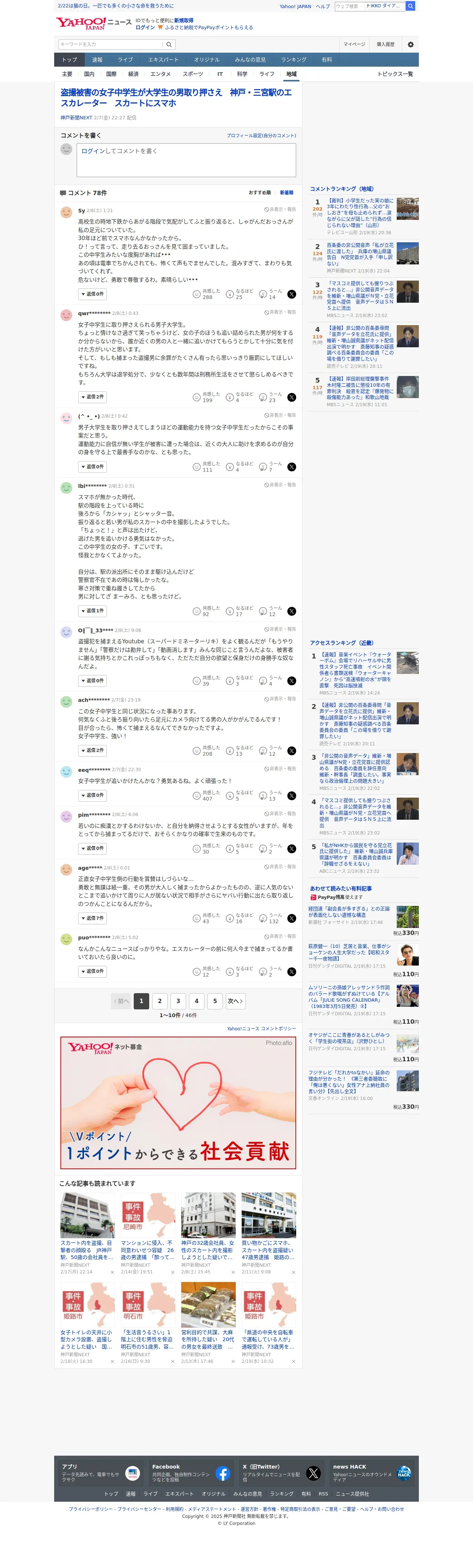
Task: Expand 返信0件 on puo's comment
Action: coord(92,971)
